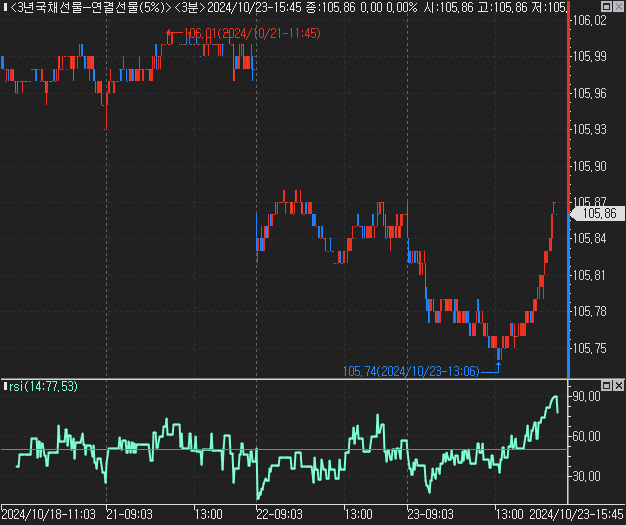Screen dimensions: 626x525
Task: Click the 60,00 rsi axis label
Action: pos(586,436)
